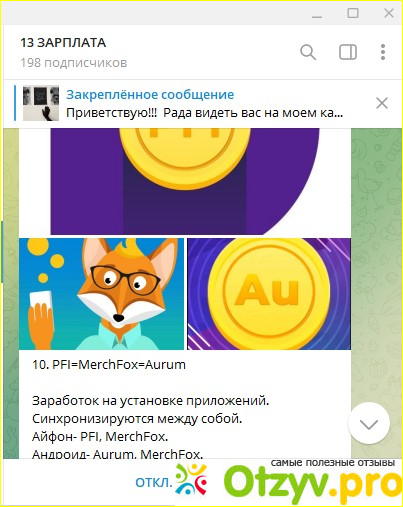Open the fox MerchFox image
403x507 pixels.
tap(101, 294)
